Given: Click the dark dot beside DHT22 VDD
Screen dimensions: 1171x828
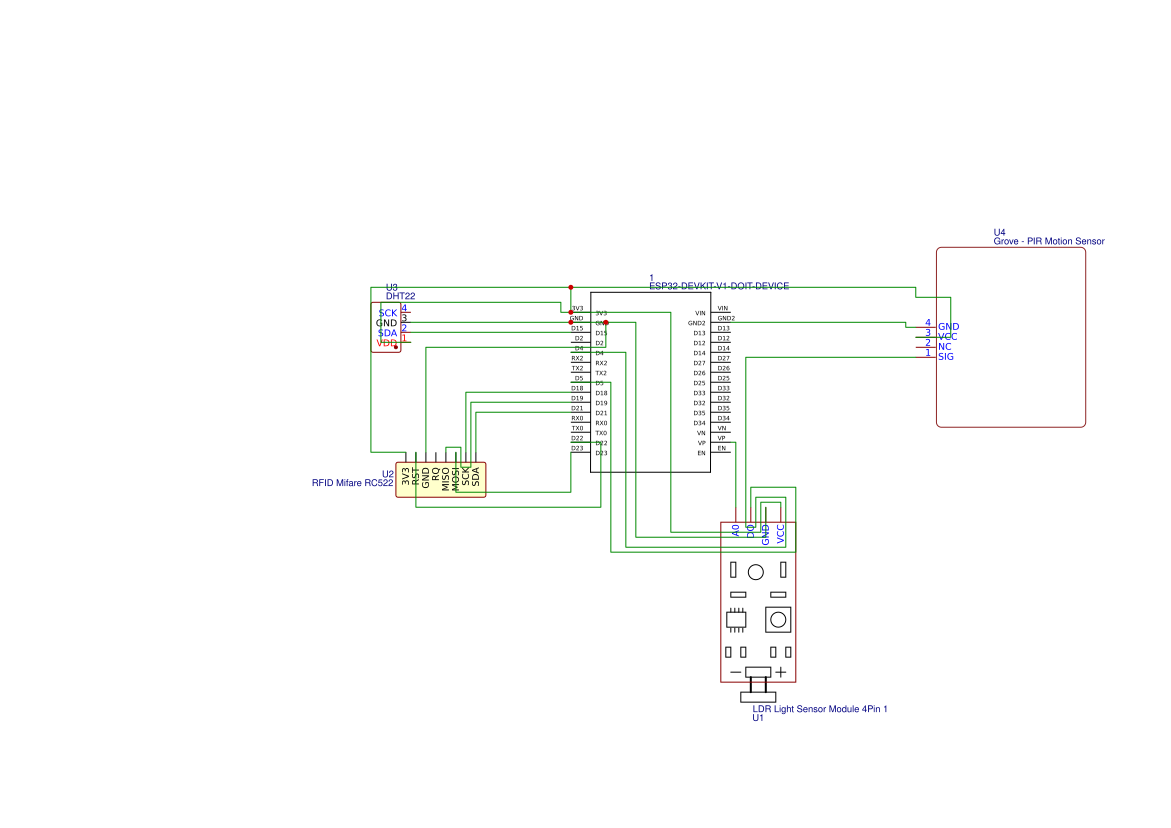Looking at the screenshot, I should [x=396, y=347].
